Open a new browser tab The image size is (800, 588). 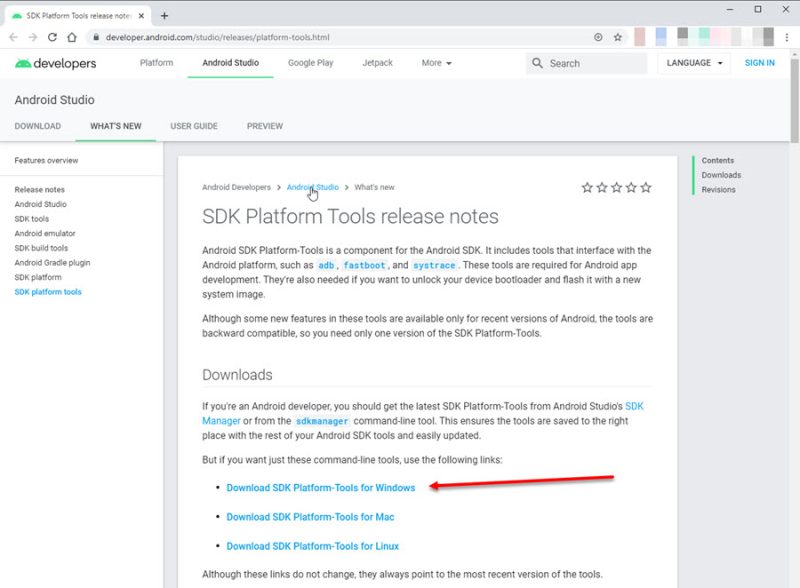(x=164, y=15)
